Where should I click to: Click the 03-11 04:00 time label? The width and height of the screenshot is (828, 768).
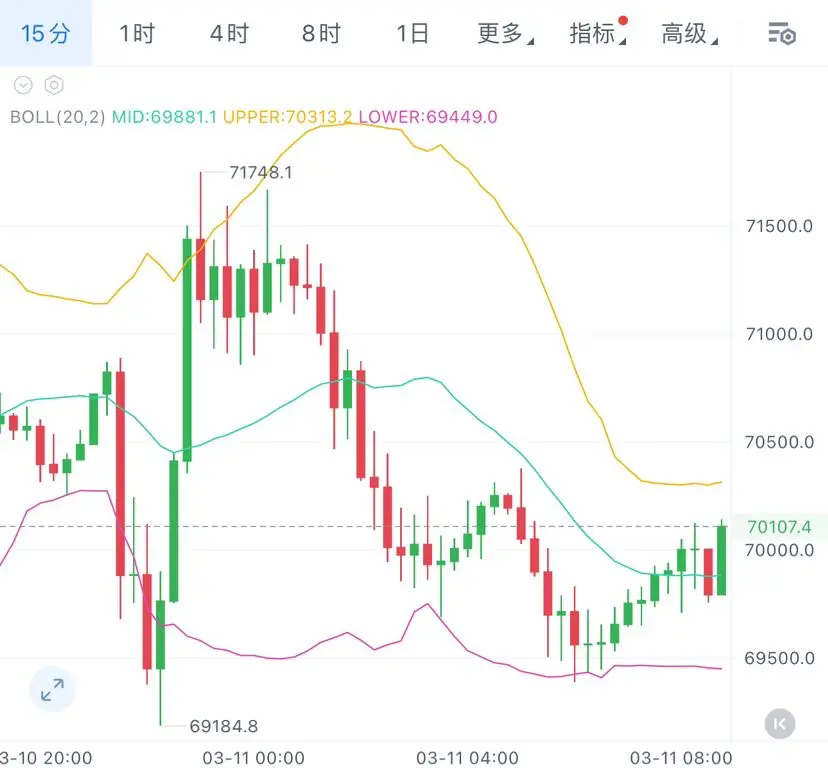(467, 758)
